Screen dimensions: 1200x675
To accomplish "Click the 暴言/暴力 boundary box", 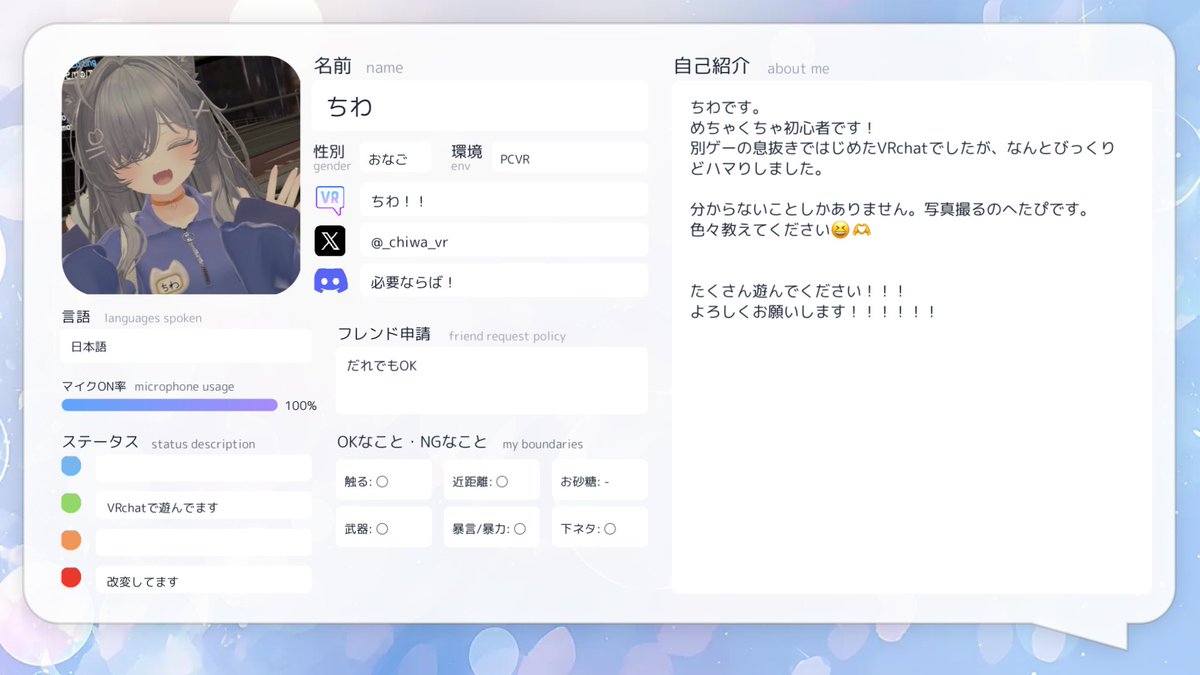I will click(491, 527).
